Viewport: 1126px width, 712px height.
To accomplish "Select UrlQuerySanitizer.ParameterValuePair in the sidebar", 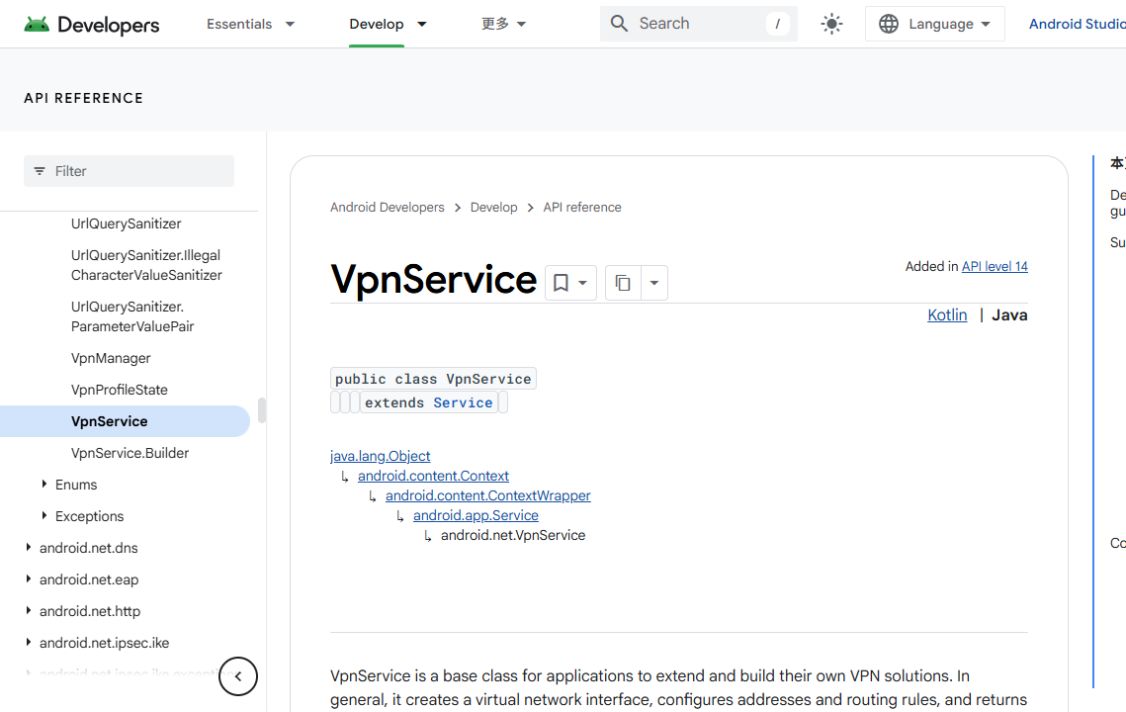I will [133, 316].
